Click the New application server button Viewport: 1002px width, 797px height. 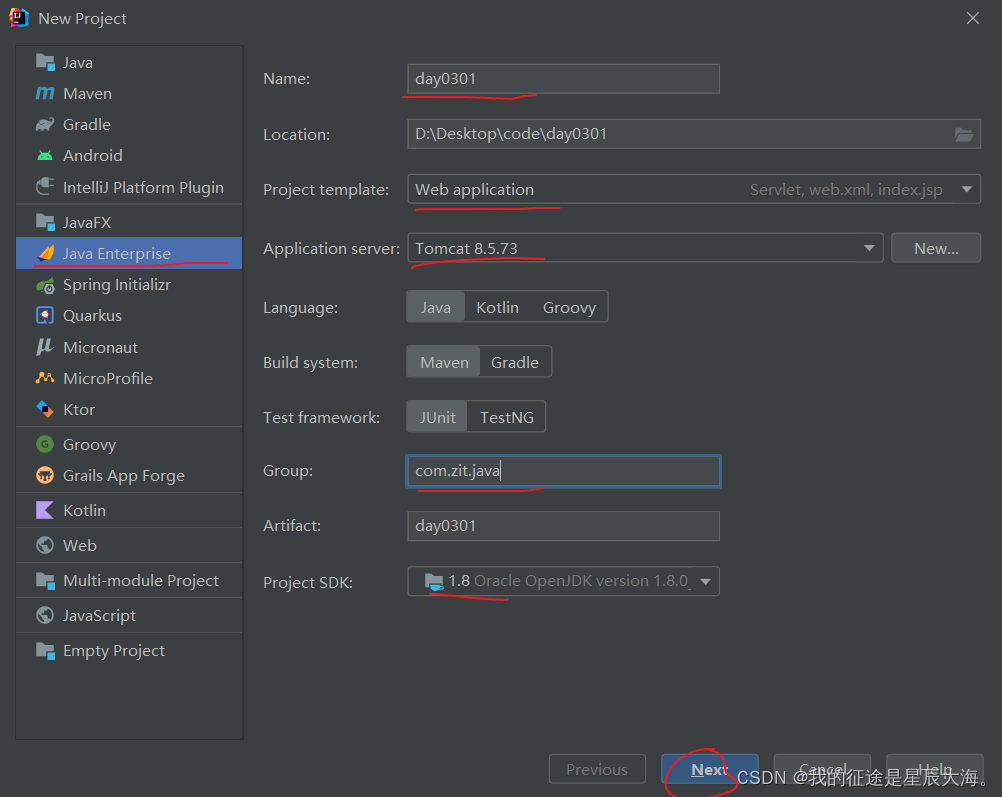pyautogui.click(x=935, y=247)
